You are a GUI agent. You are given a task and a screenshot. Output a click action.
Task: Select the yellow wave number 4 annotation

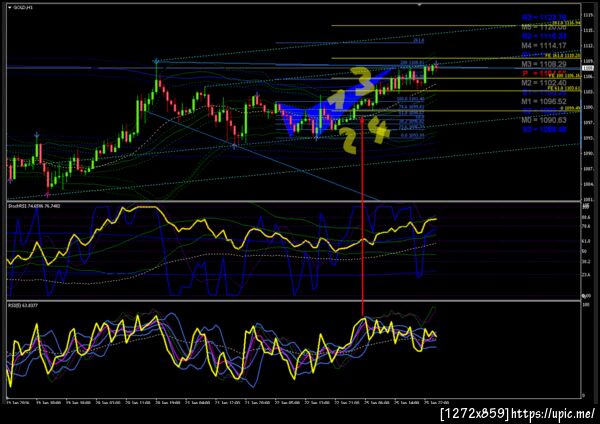[x=379, y=129]
